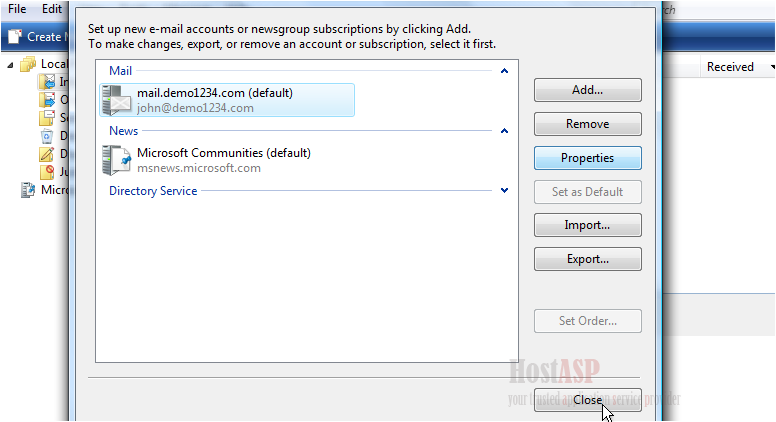Click the Add... button
The width and height of the screenshot is (776, 422).
tap(587, 90)
